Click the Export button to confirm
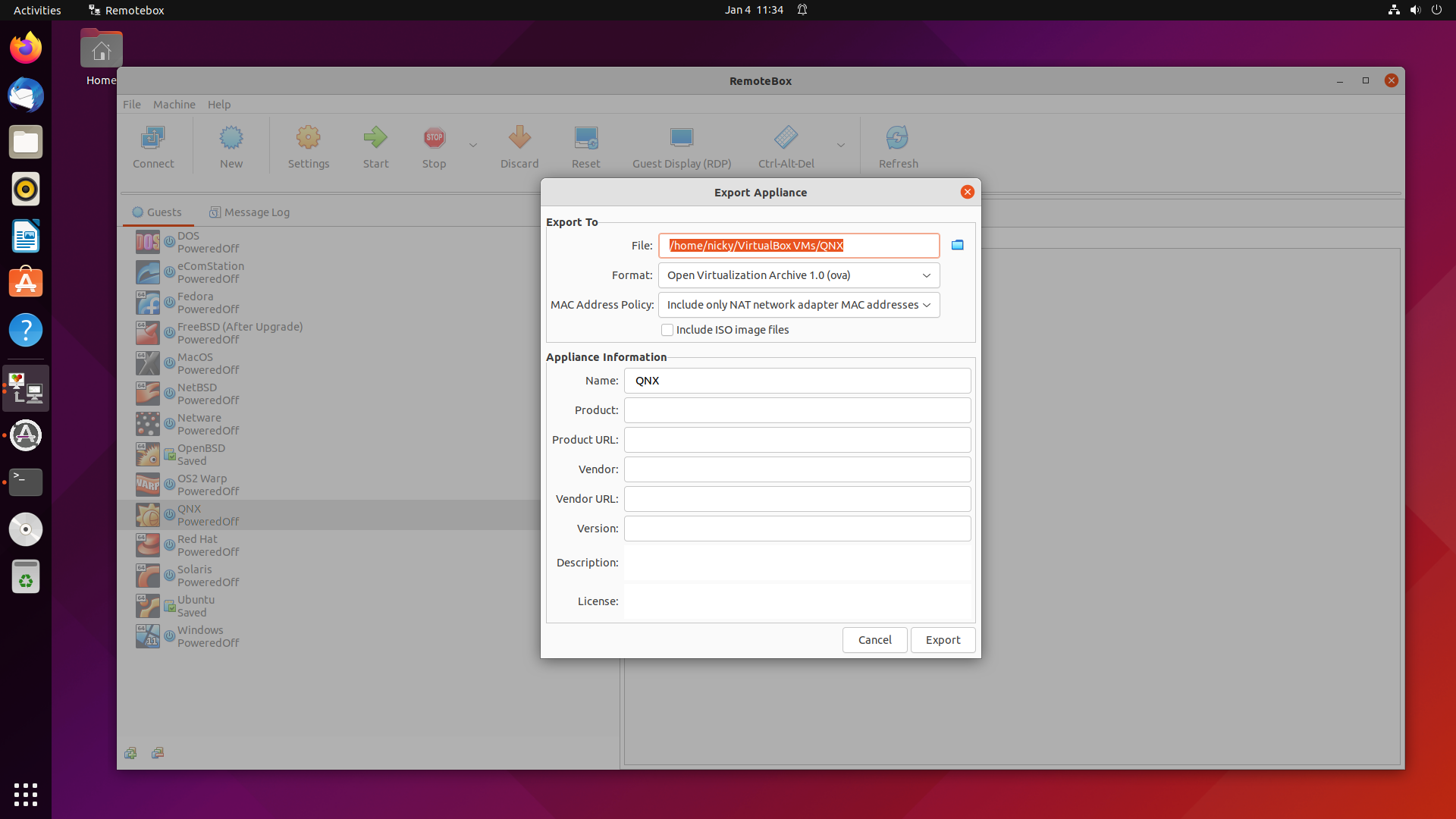 (942, 639)
